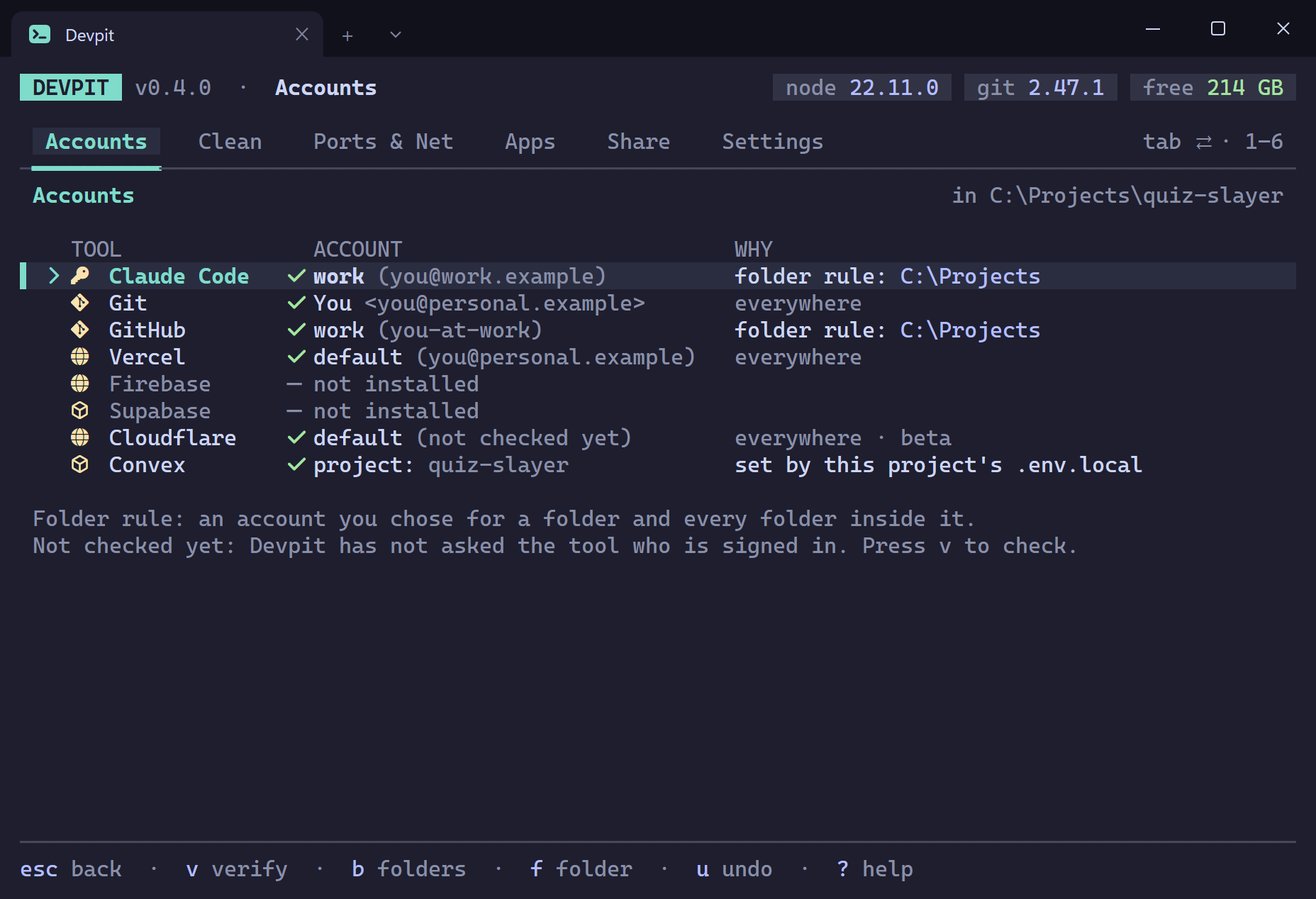Click the cube icon next to Convex
This screenshot has height=899, width=1316.
pos(80,464)
